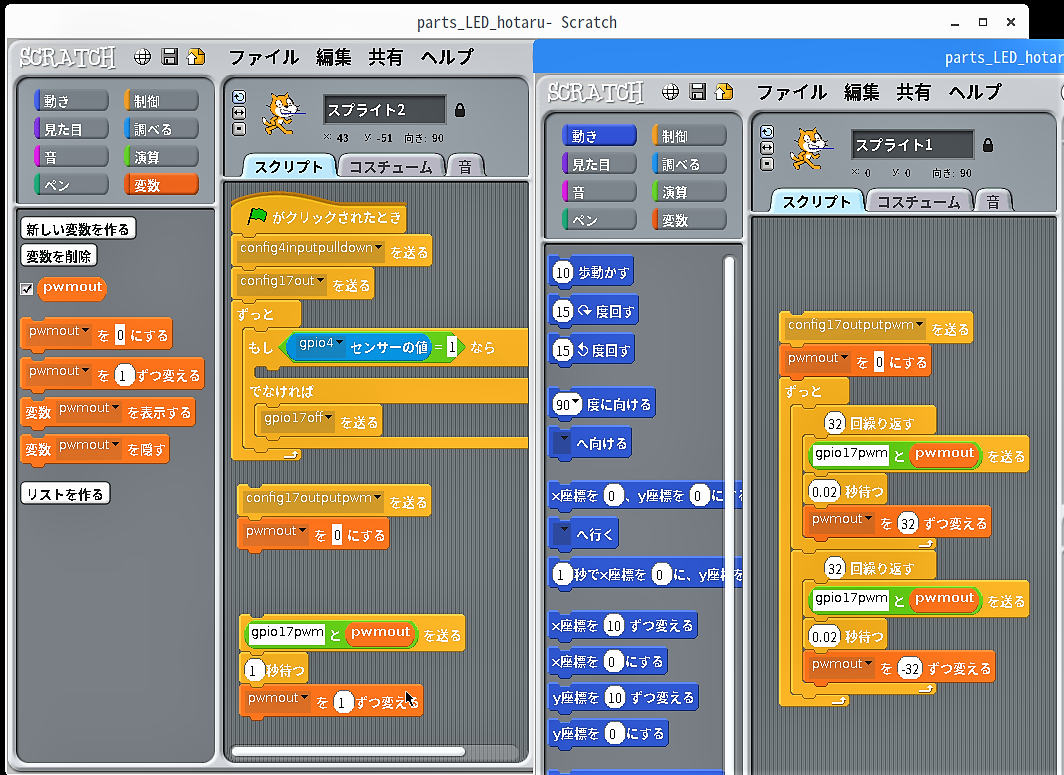Switch to スクリプト tab for スプライト1
The image size is (1064, 775).
(816, 202)
